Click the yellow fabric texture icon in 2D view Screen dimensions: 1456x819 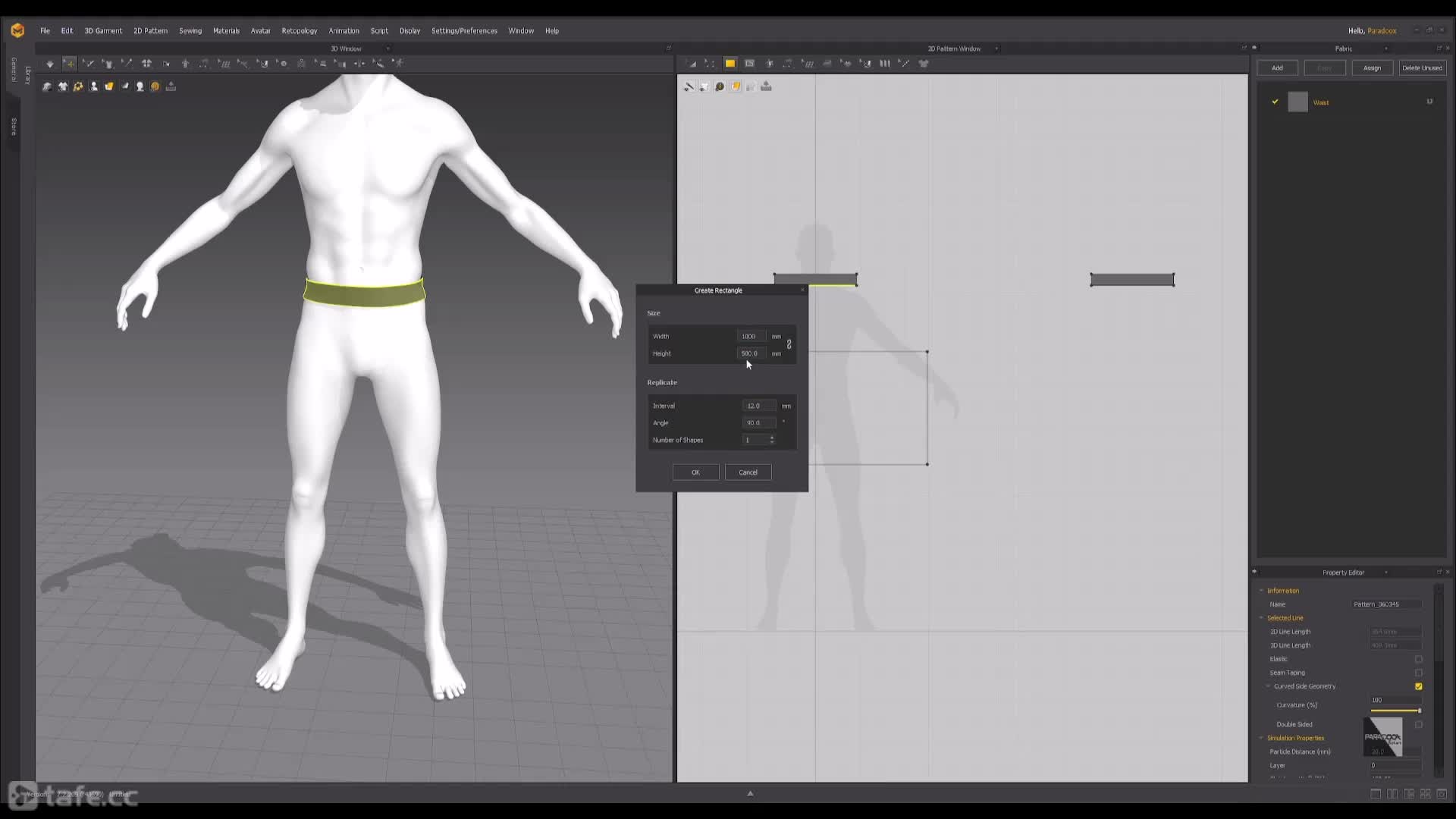pos(736,86)
